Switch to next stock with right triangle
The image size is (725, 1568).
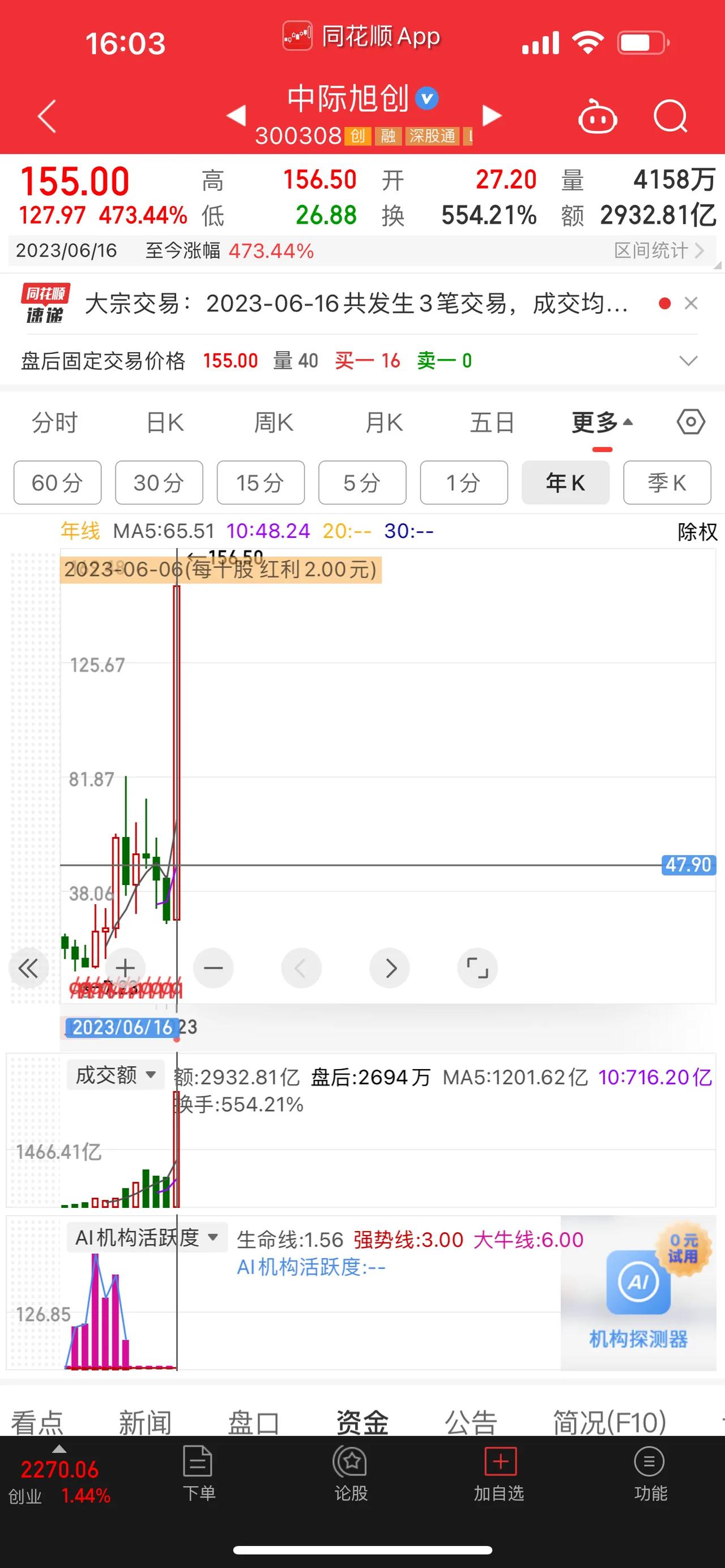click(x=492, y=115)
